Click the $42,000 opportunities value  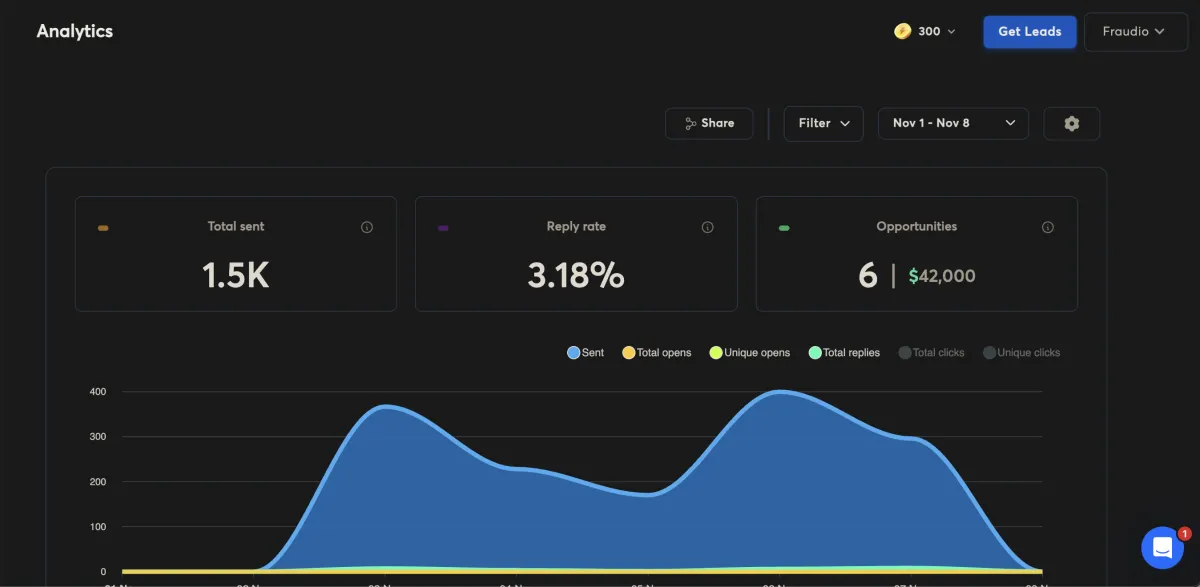942,276
